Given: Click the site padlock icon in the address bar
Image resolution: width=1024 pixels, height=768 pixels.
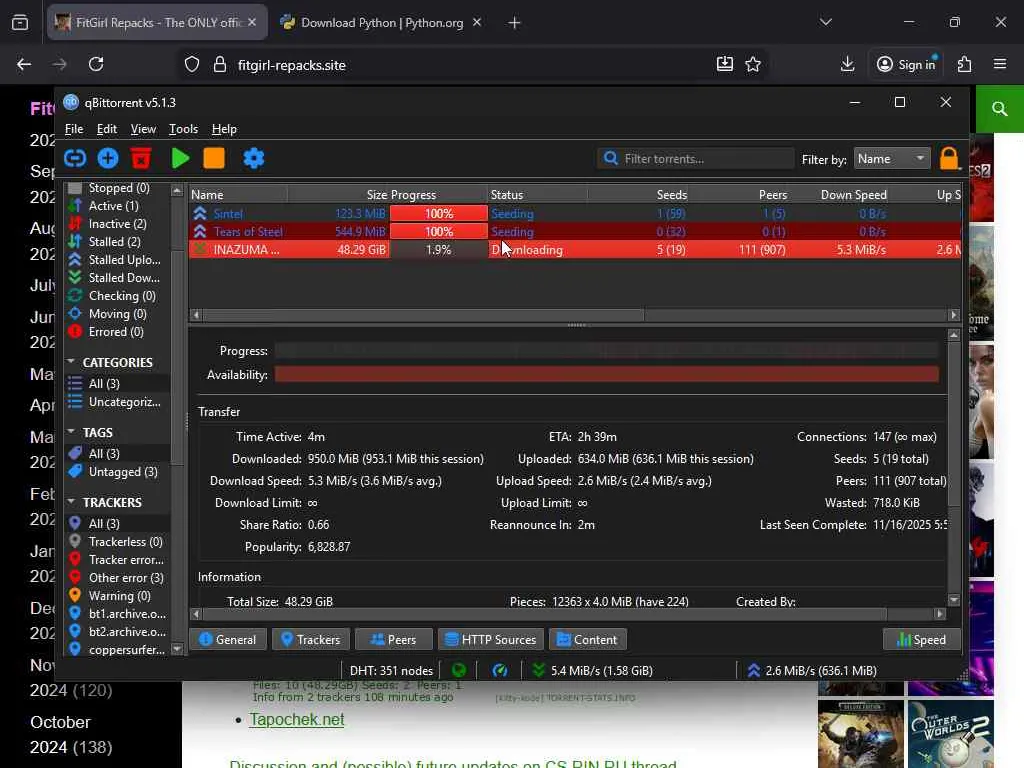Looking at the screenshot, I should [x=220, y=65].
